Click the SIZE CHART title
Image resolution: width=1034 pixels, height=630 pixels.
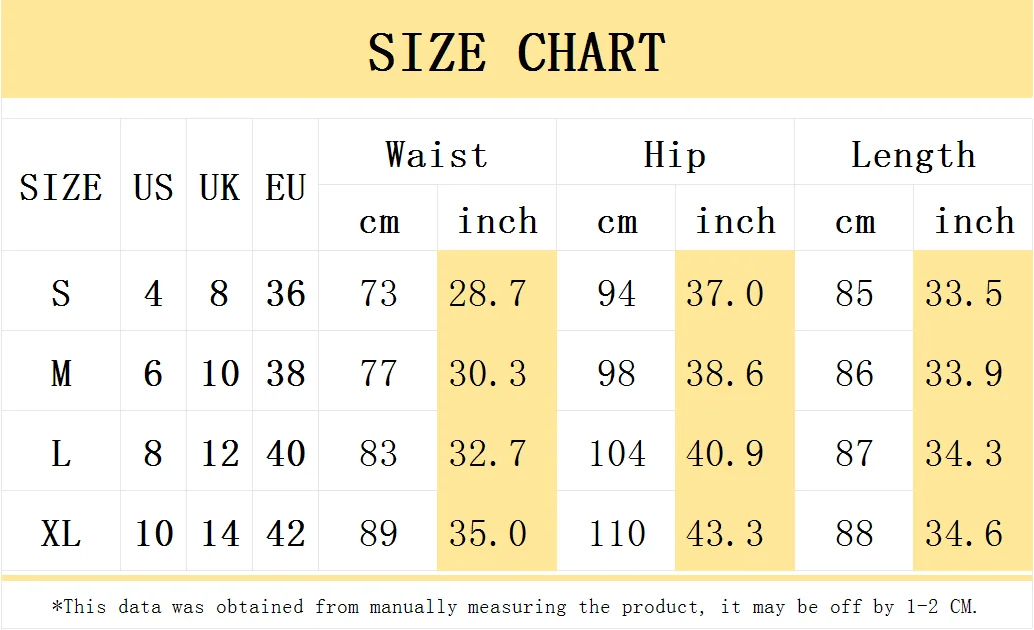516,52
